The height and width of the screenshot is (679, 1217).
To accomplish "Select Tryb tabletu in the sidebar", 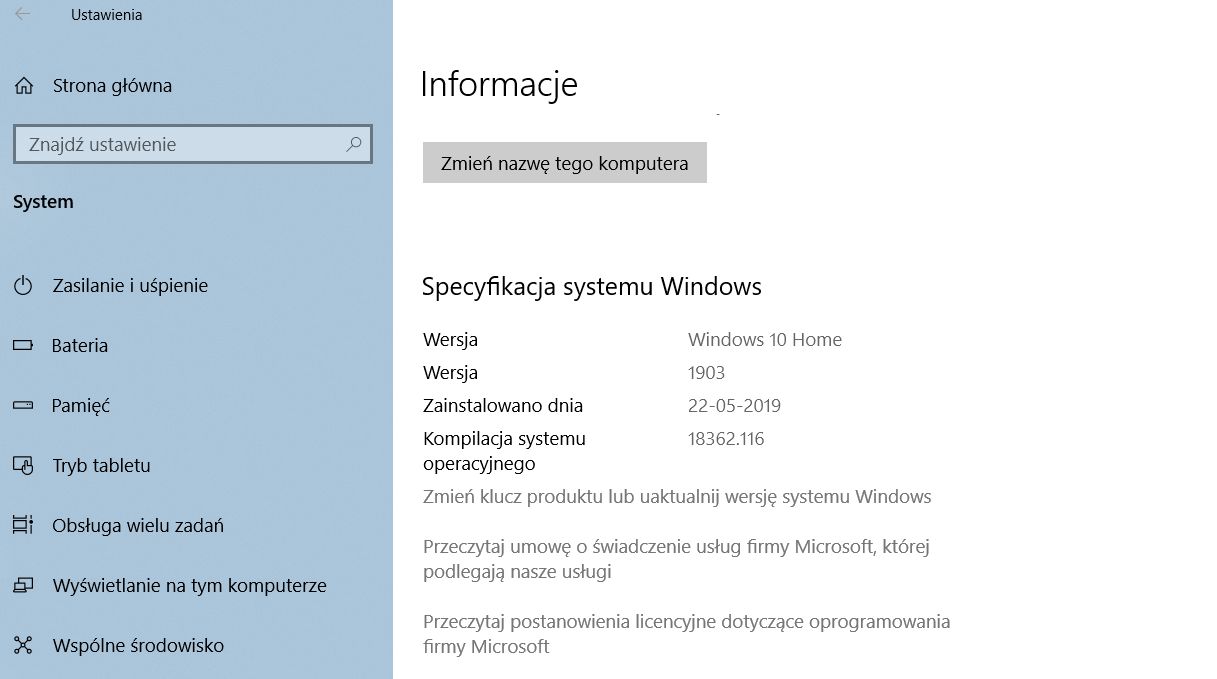I will [101, 466].
